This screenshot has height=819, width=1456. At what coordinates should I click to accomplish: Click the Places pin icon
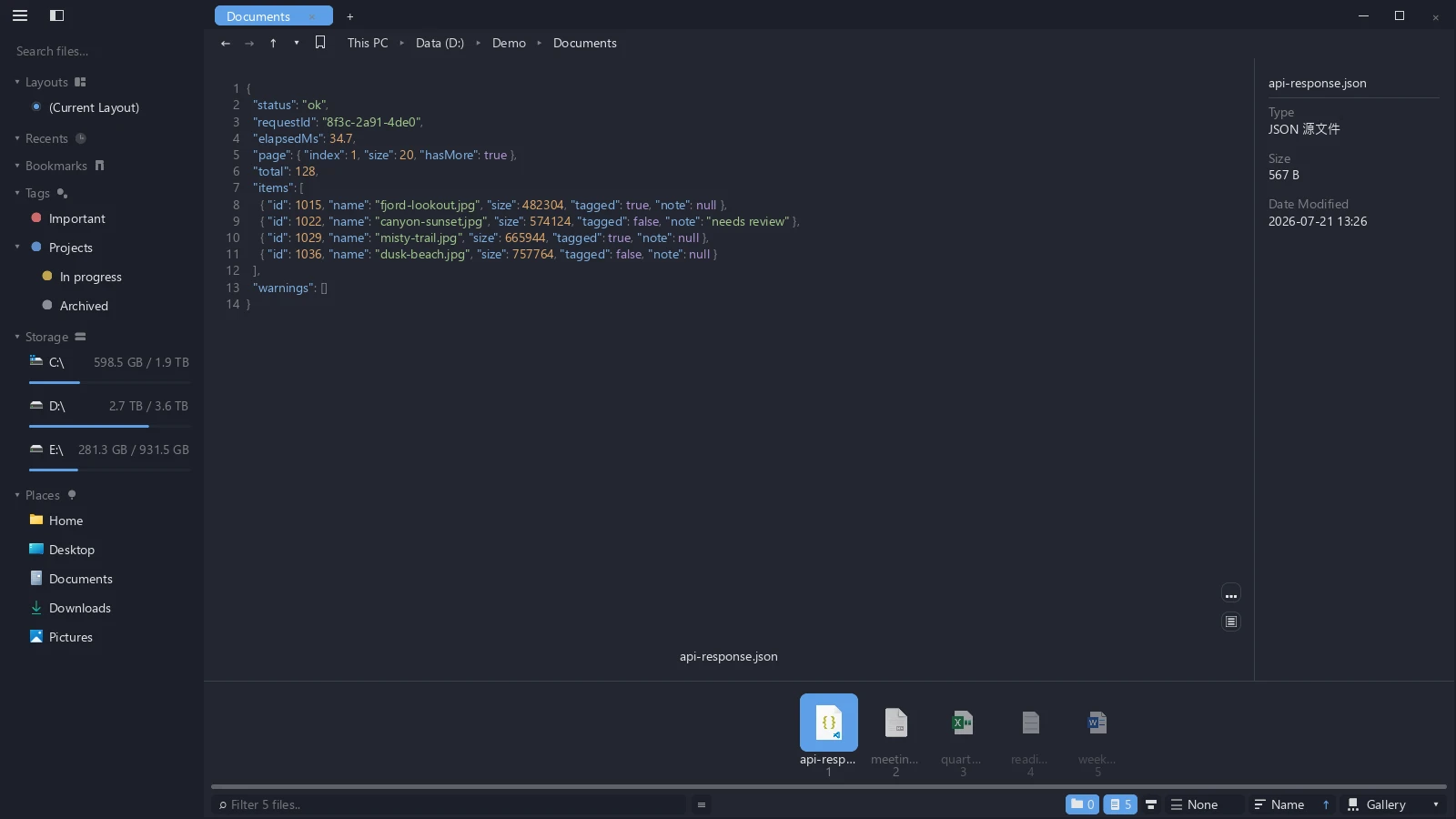[x=72, y=495]
